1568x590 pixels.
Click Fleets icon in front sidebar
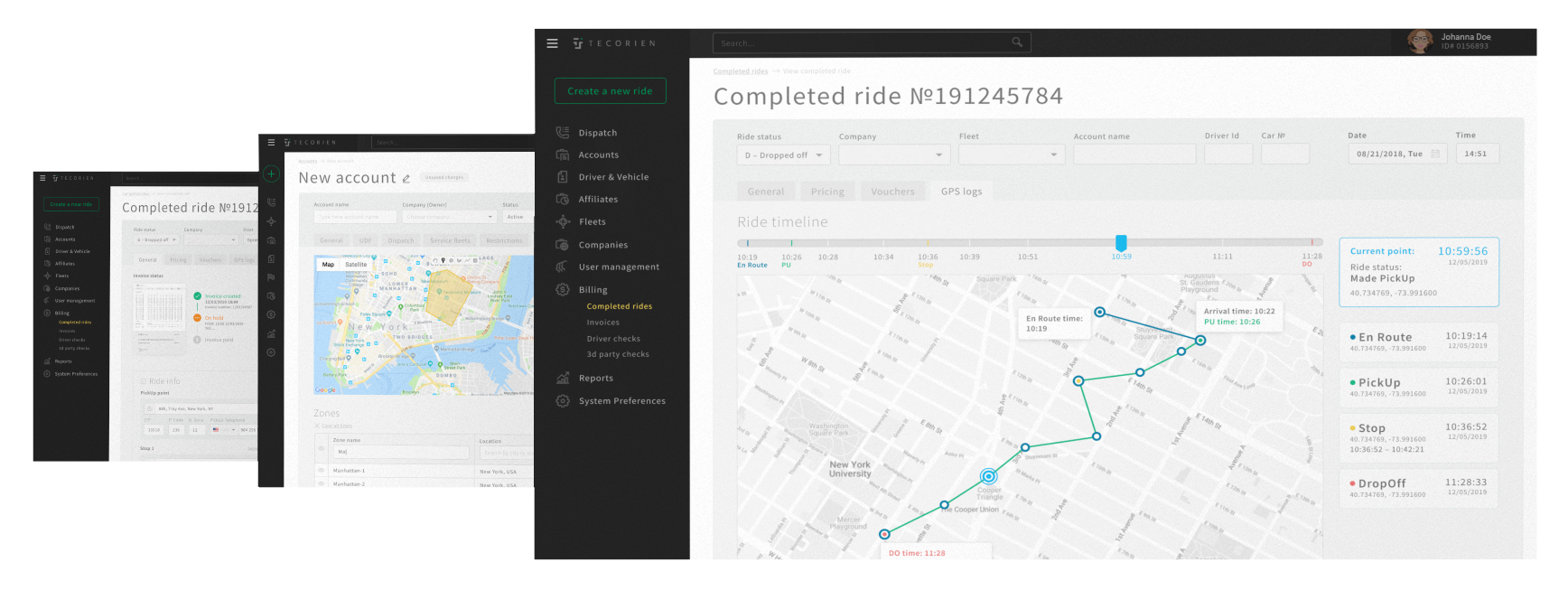563,221
